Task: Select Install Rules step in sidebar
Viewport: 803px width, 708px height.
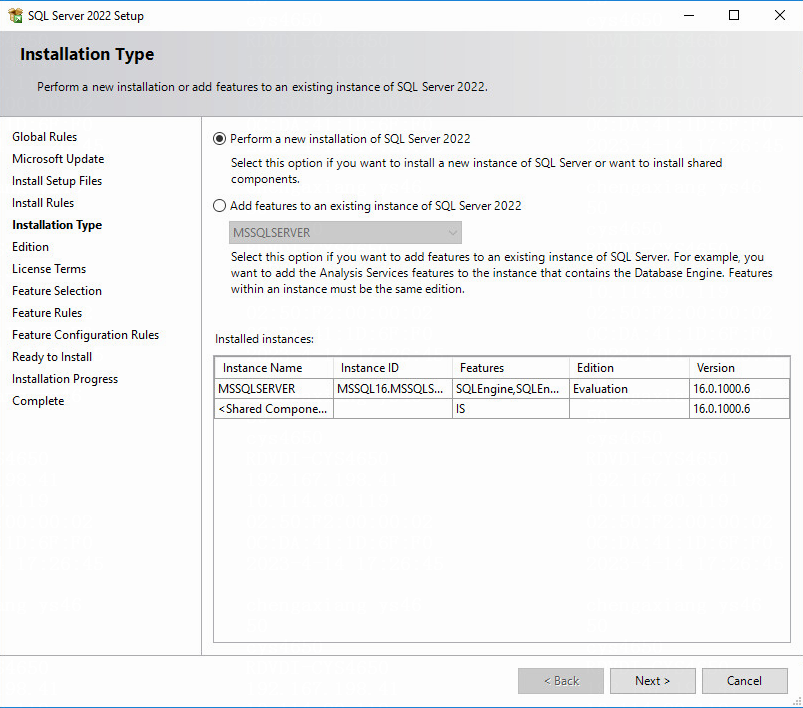Action: coord(43,203)
